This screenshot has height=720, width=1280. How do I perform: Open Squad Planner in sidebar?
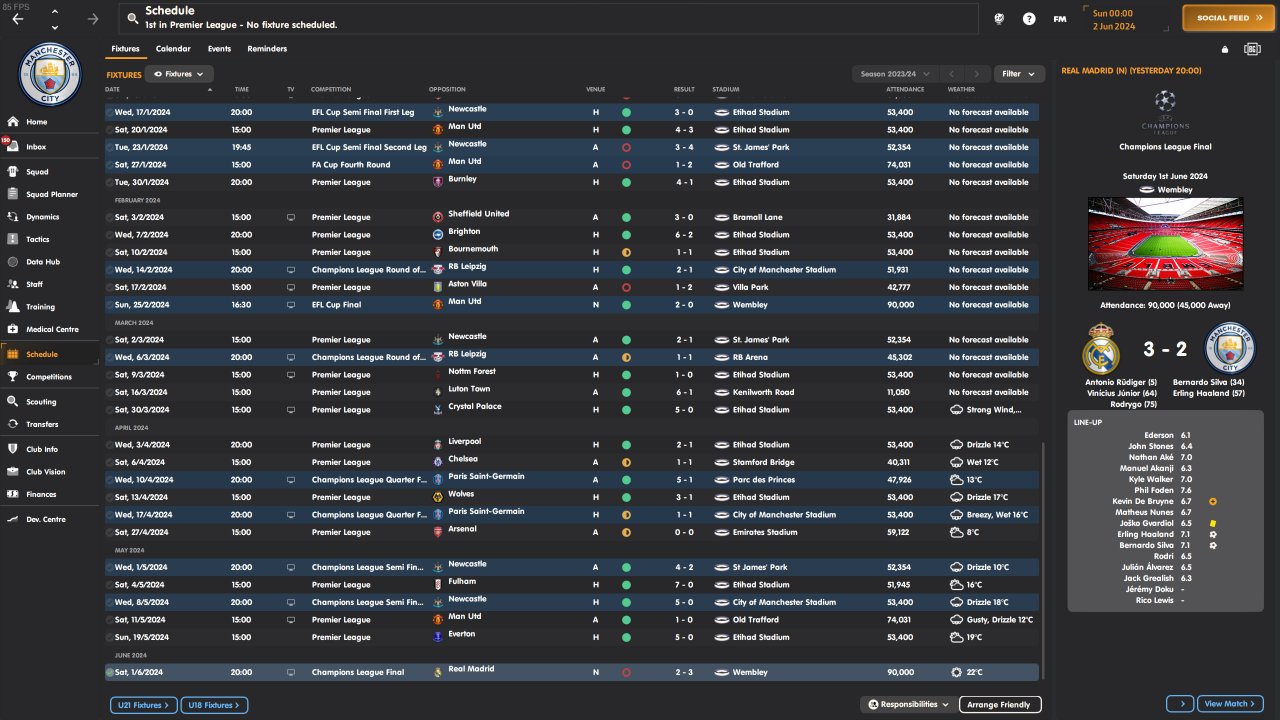(x=52, y=194)
